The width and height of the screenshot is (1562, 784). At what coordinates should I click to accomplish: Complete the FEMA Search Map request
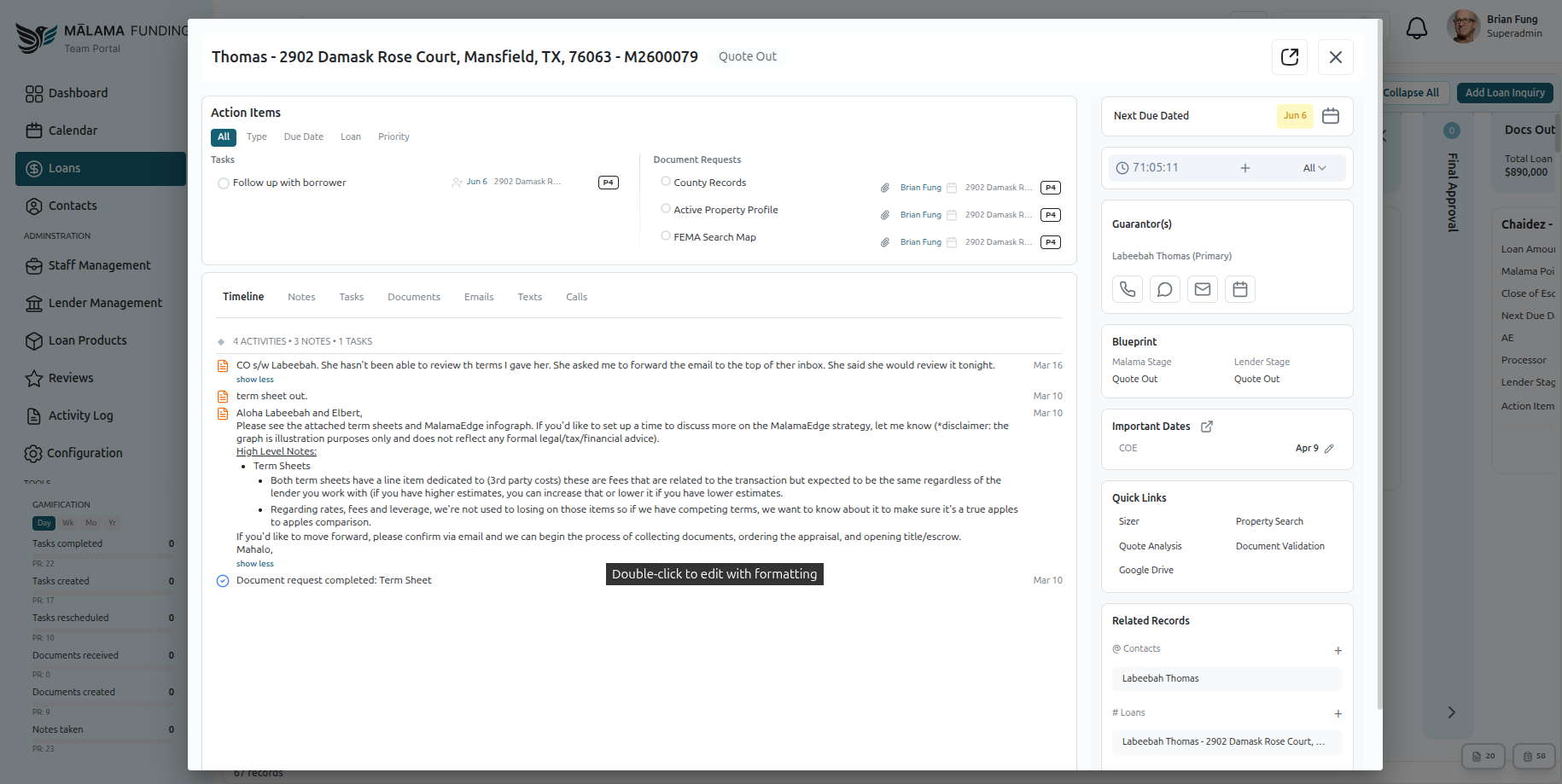(666, 236)
